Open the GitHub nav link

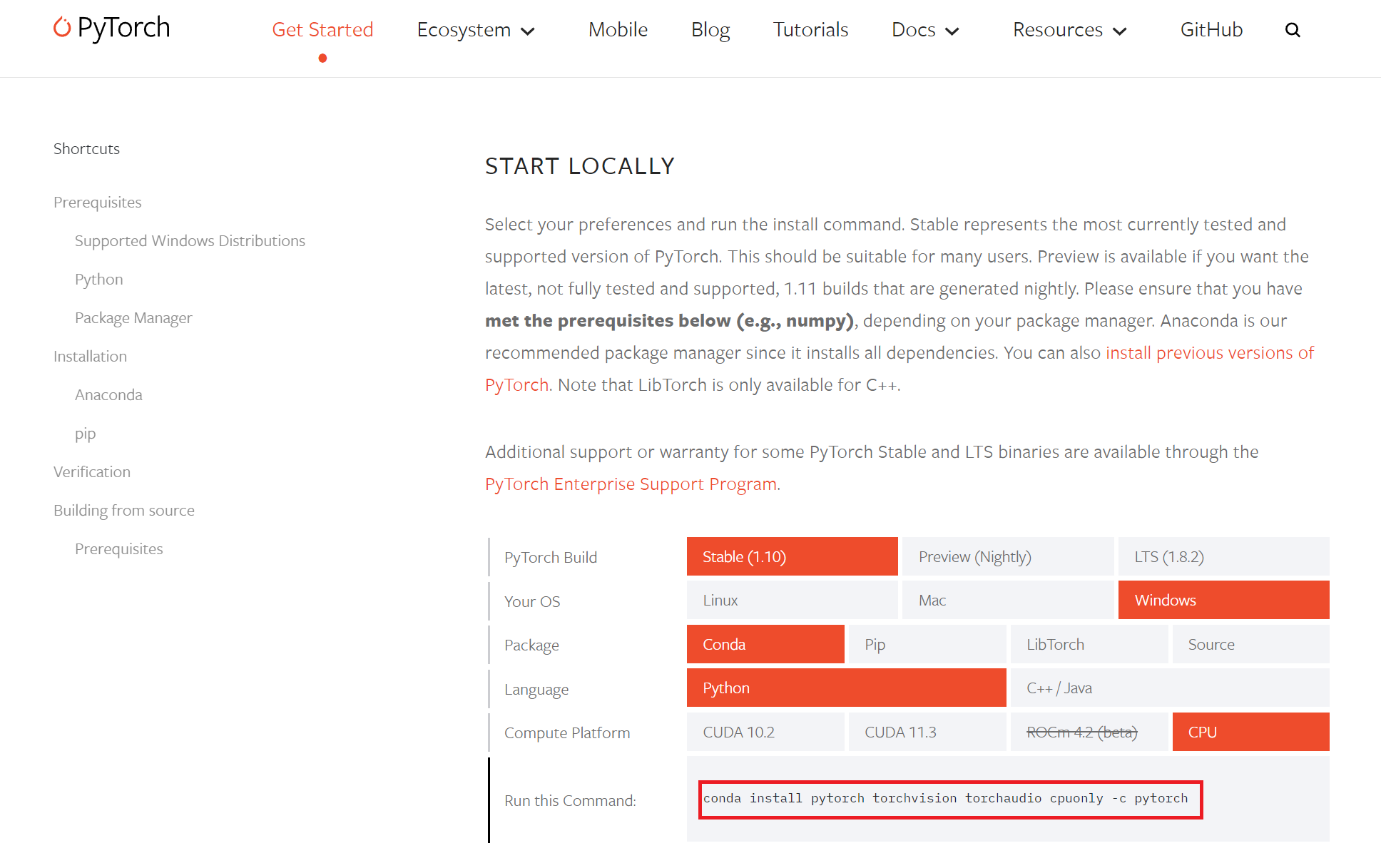pos(1211,30)
